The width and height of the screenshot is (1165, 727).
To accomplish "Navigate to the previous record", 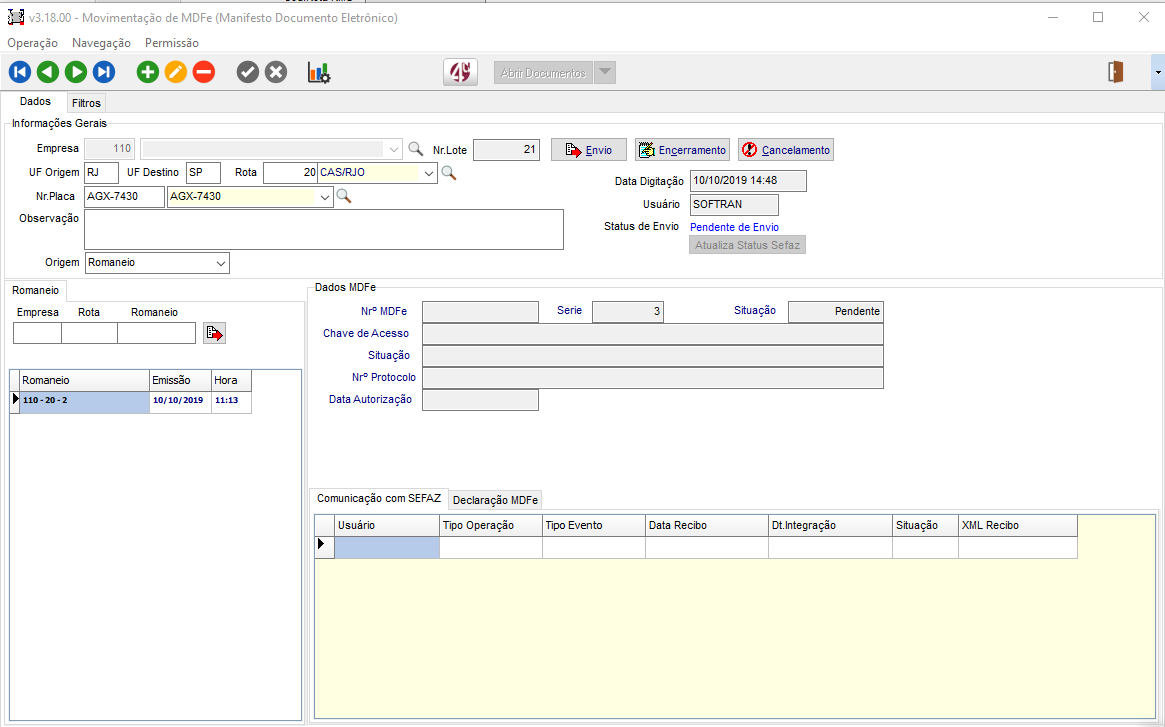I will point(48,72).
